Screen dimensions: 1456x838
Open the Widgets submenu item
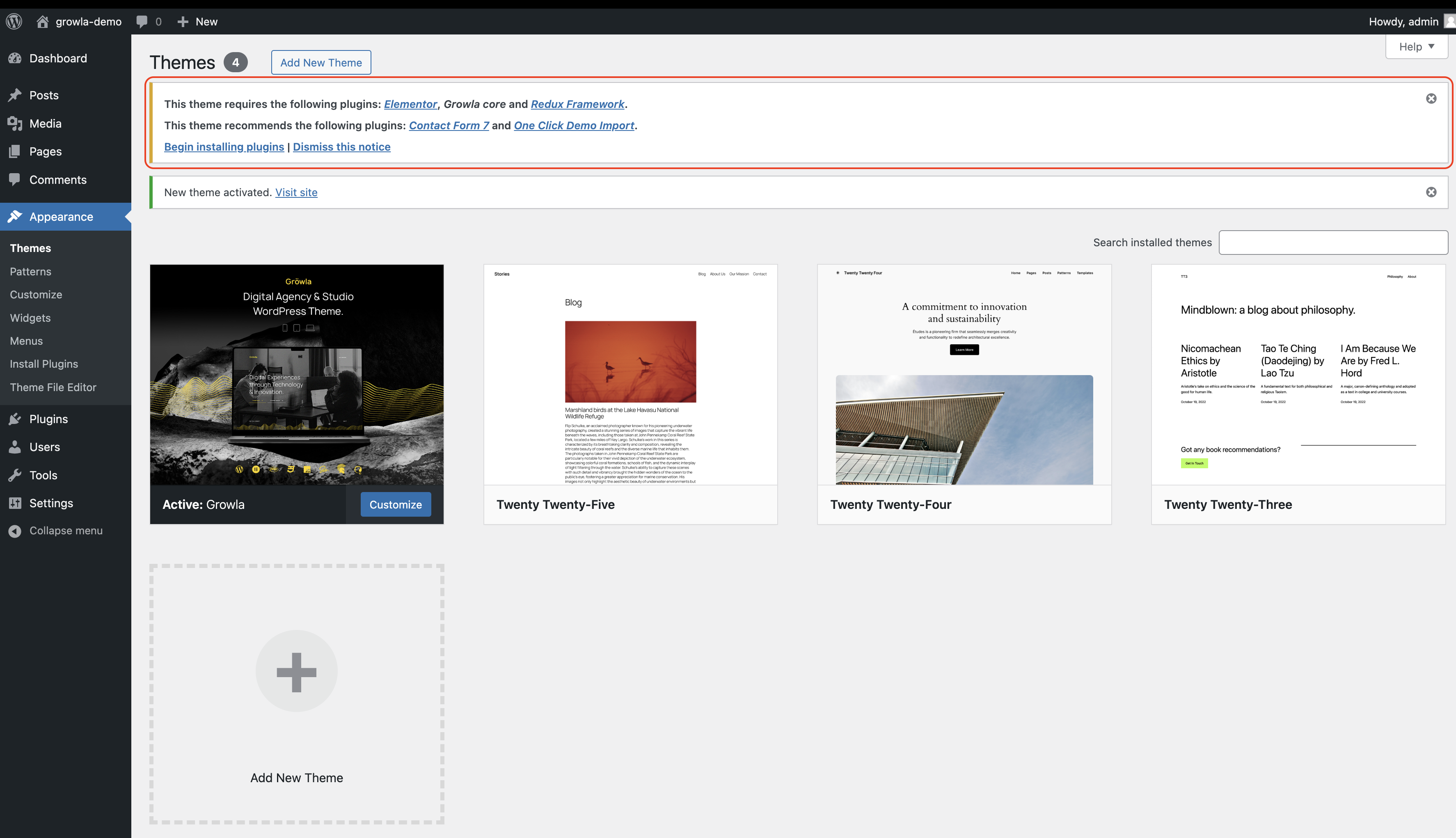(x=30, y=318)
